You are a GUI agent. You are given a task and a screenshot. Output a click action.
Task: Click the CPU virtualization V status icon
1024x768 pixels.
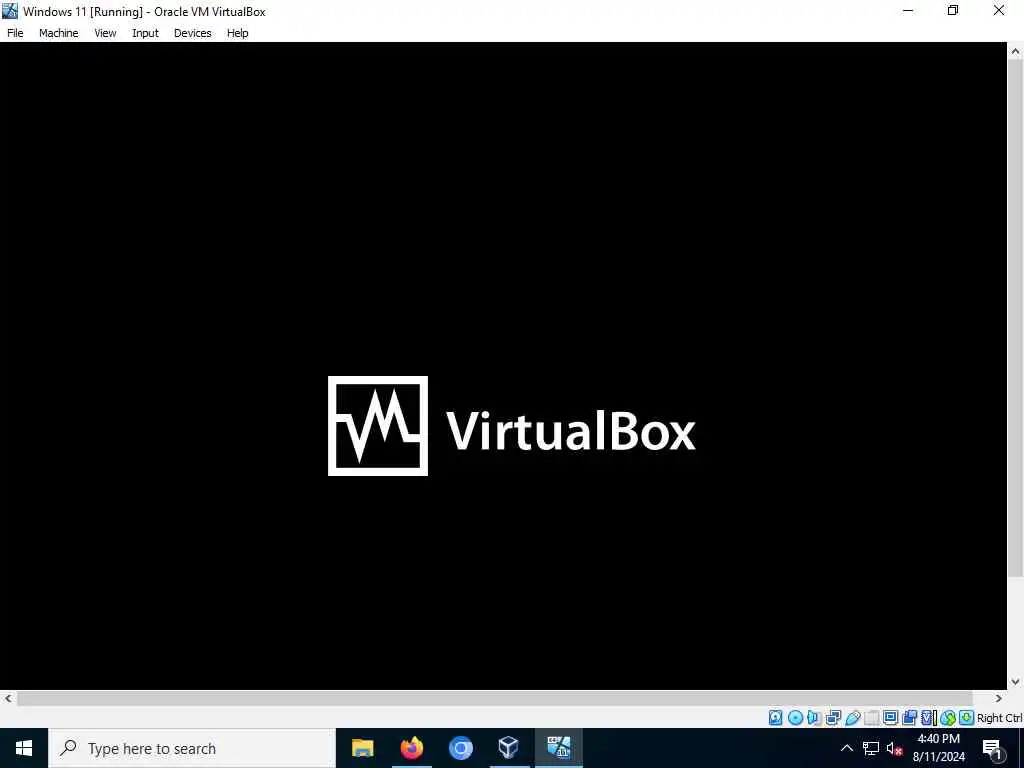tap(927, 718)
